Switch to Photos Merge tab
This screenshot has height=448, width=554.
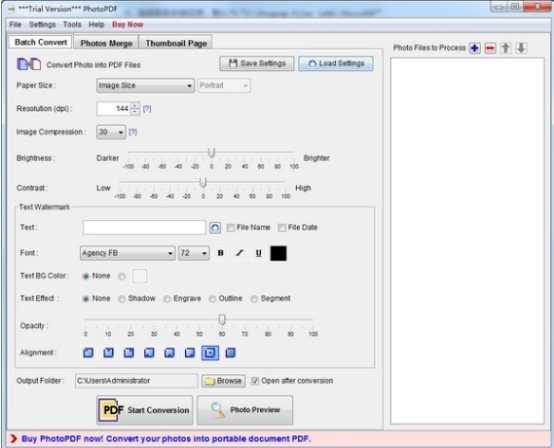coord(106,43)
